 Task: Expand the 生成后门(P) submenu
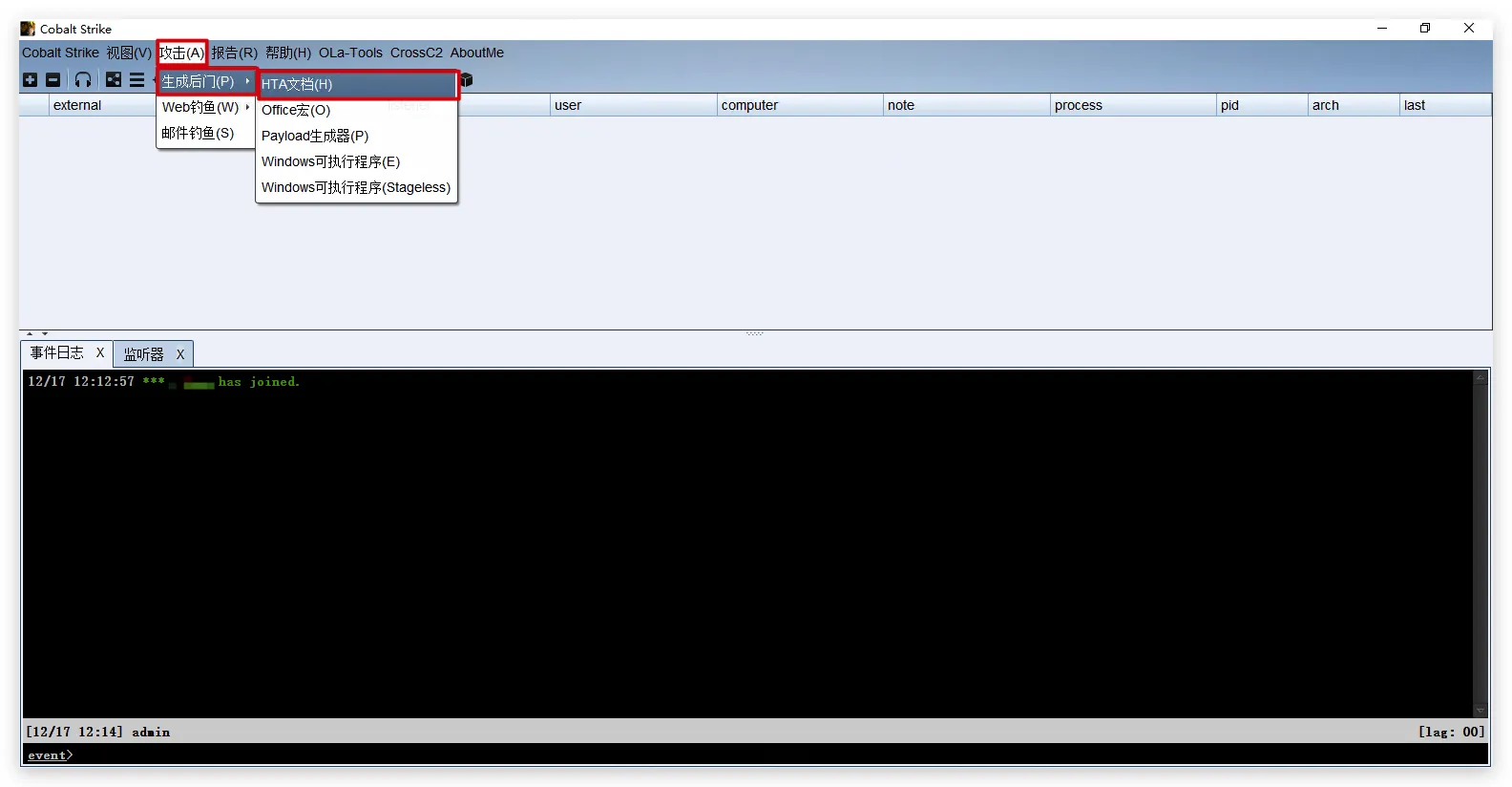coord(205,82)
